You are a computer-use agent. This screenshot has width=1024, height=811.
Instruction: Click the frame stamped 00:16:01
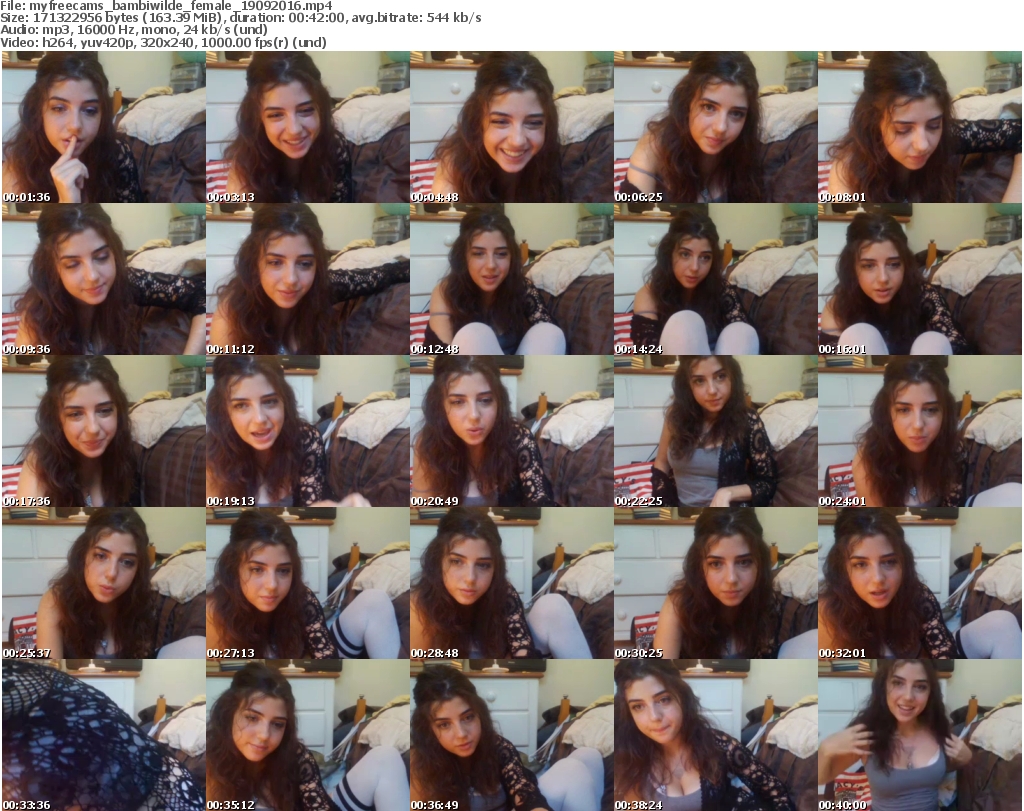point(920,279)
